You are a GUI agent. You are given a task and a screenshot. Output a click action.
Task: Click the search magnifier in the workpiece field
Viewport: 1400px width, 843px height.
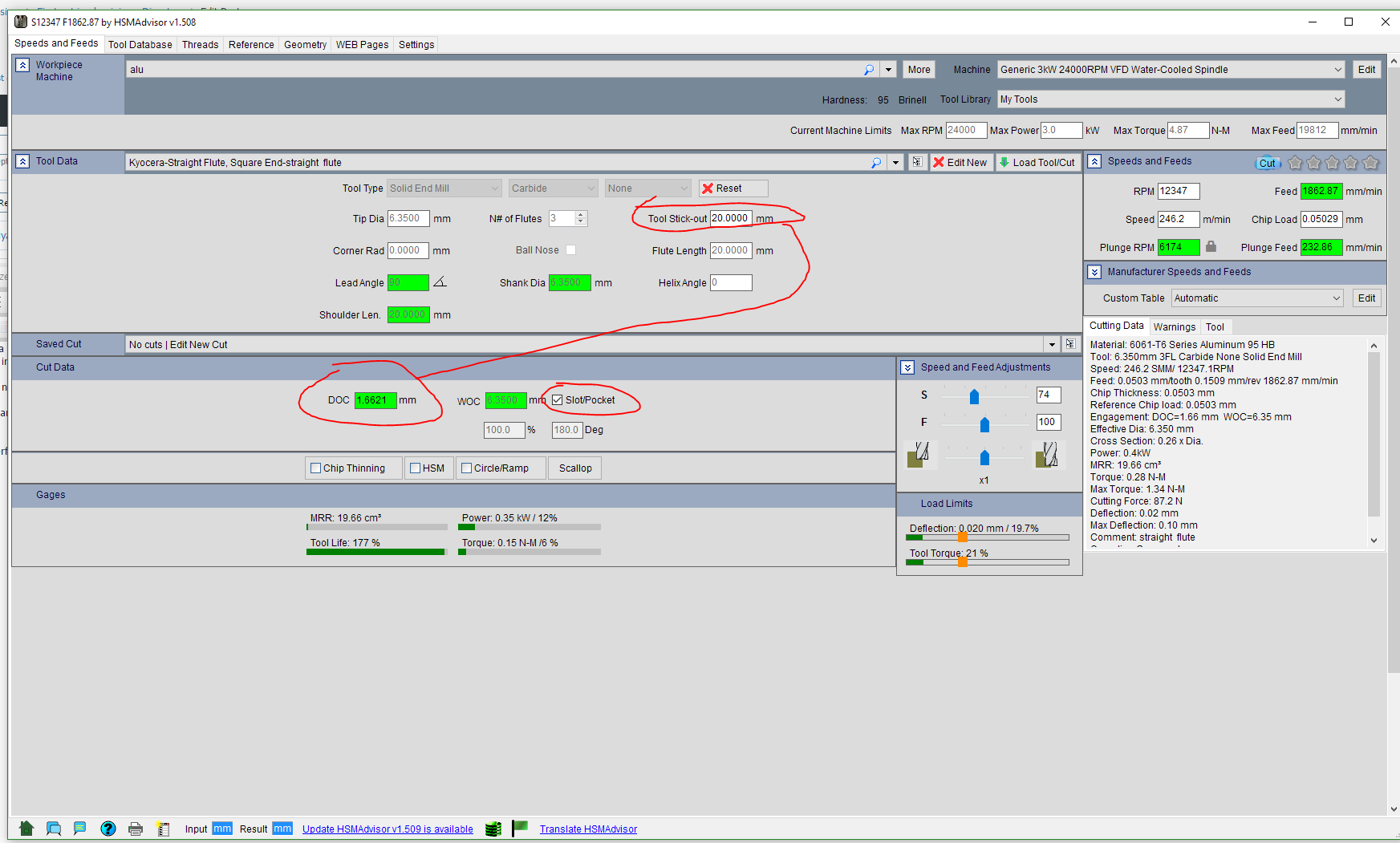pos(868,70)
